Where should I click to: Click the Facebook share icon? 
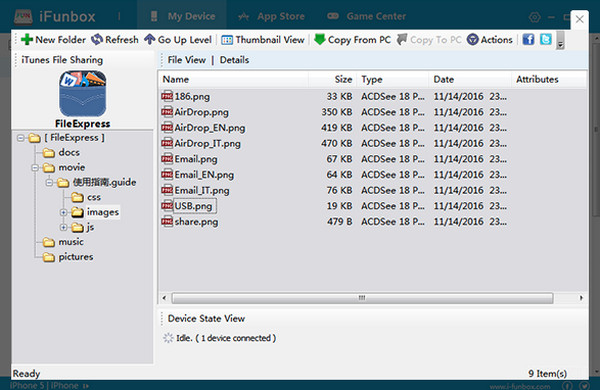pos(528,39)
